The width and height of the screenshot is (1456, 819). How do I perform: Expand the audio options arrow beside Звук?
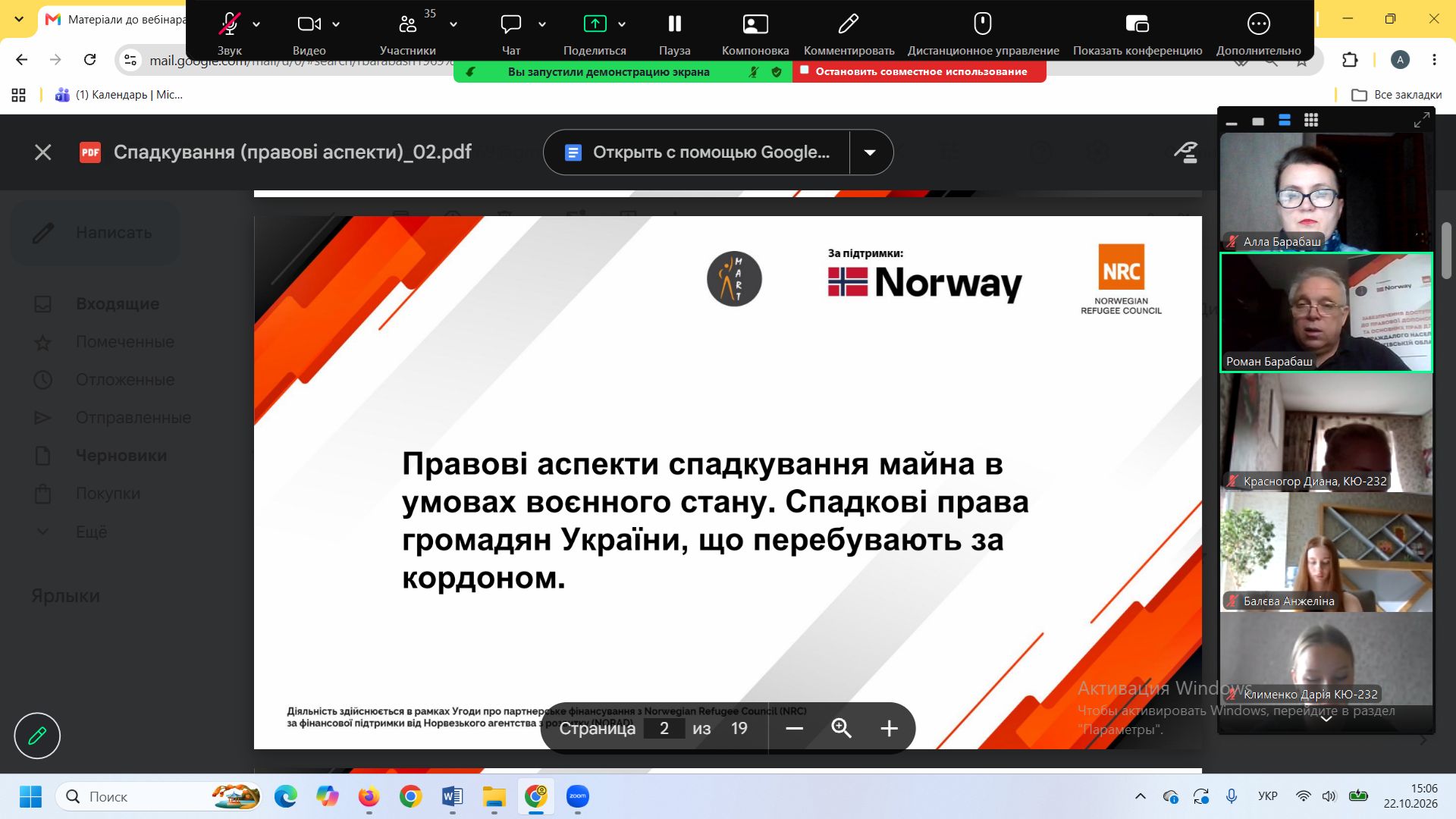coord(256,24)
